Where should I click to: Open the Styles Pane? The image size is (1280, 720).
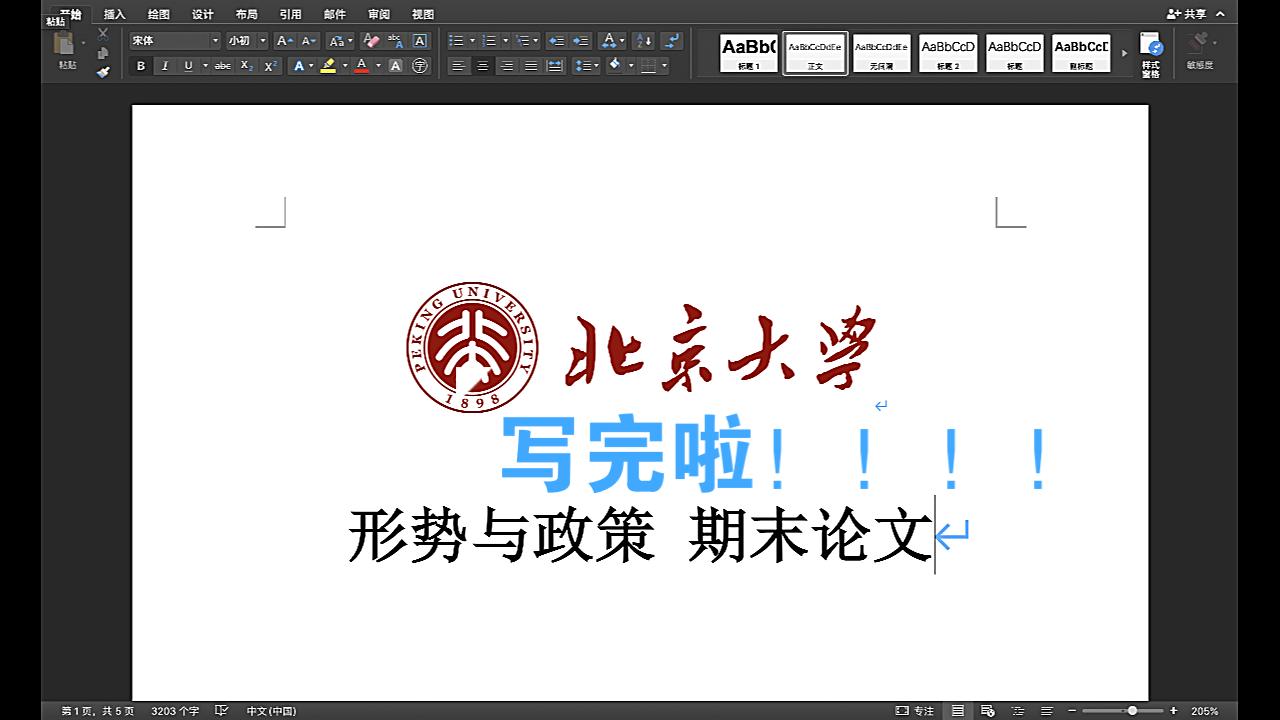coord(1151,53)
